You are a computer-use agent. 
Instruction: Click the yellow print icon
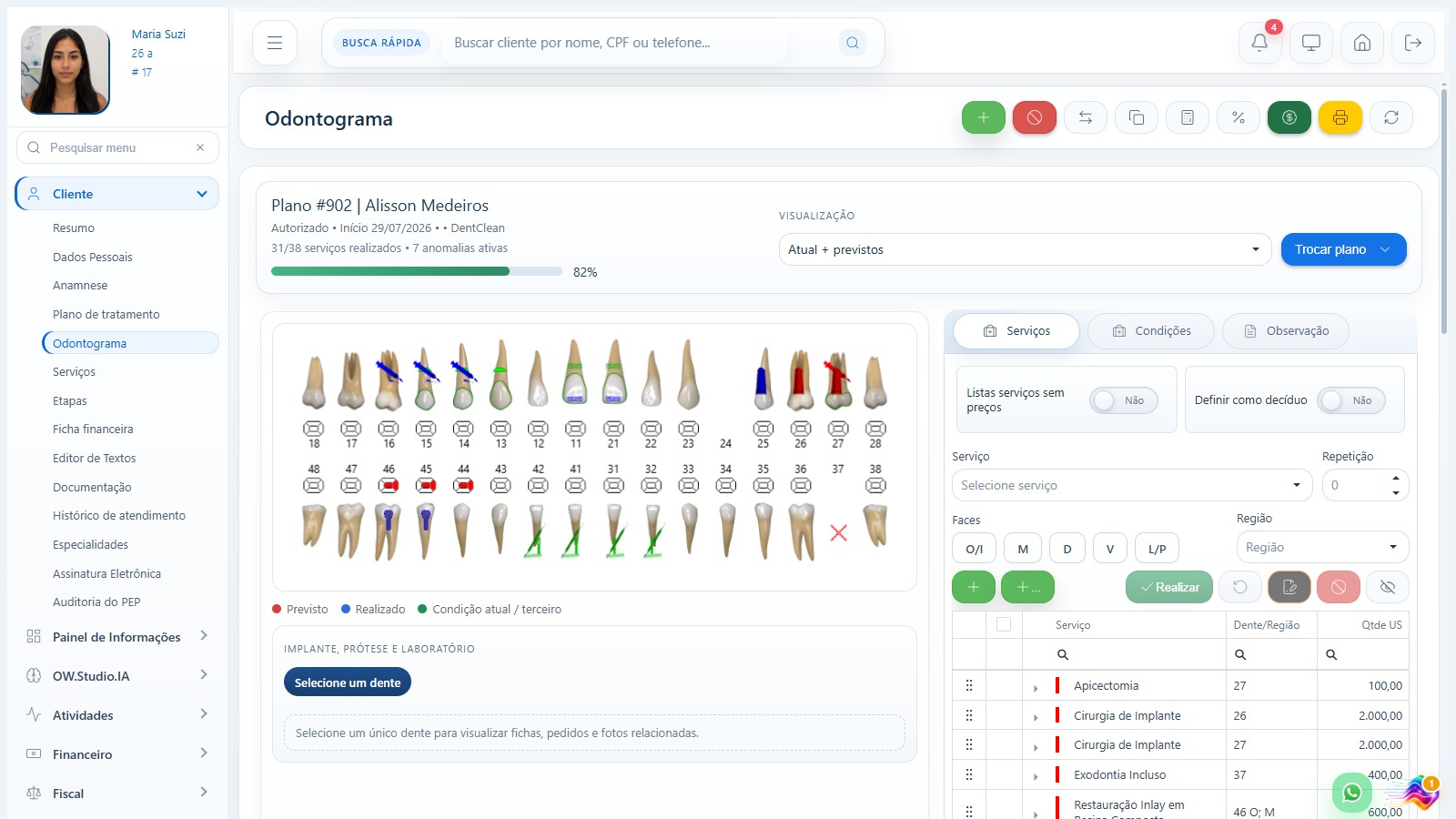click(1340, 117)
